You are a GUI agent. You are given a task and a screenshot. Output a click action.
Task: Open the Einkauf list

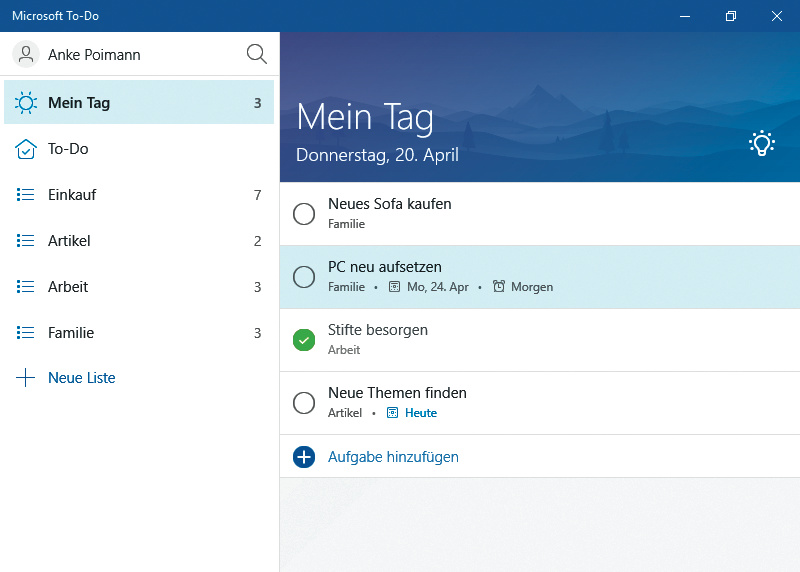[x=139, y=195]
